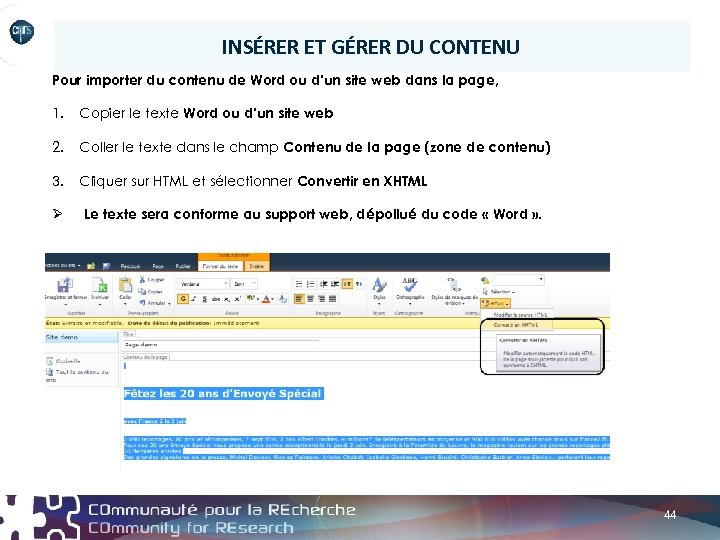Click the increase indent icon
Viewport: 720px width, 540px height.
[x=335, y=284]
